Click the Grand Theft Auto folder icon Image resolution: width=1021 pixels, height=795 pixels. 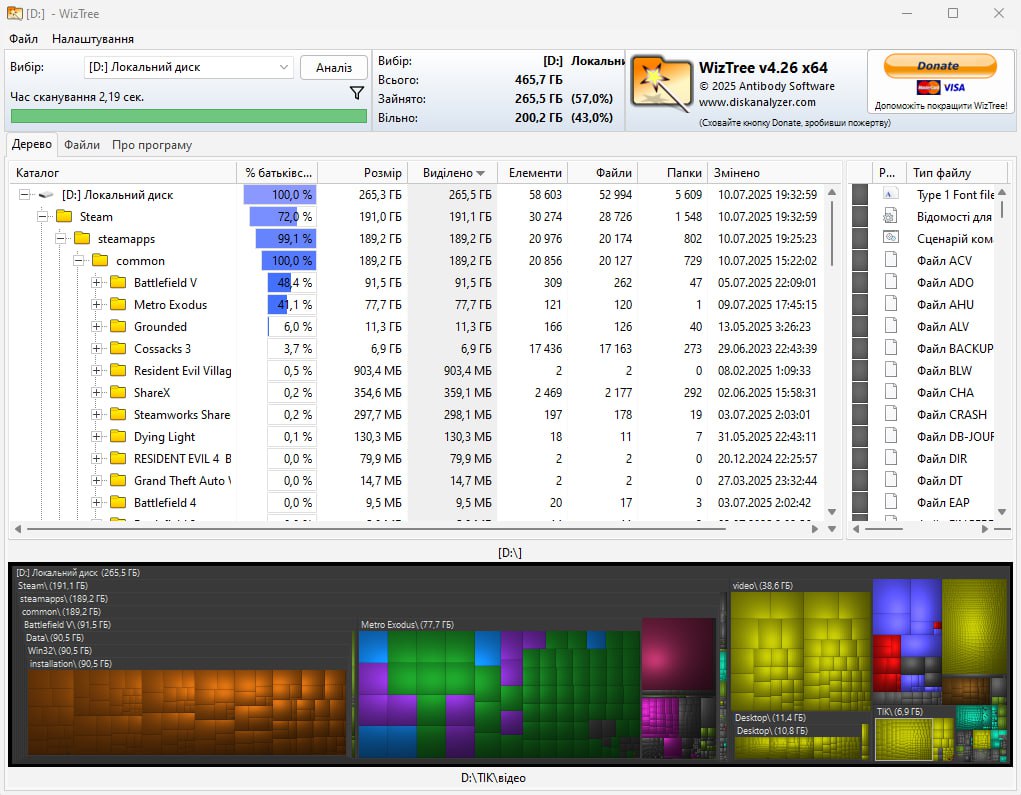[x=118, y=480]
